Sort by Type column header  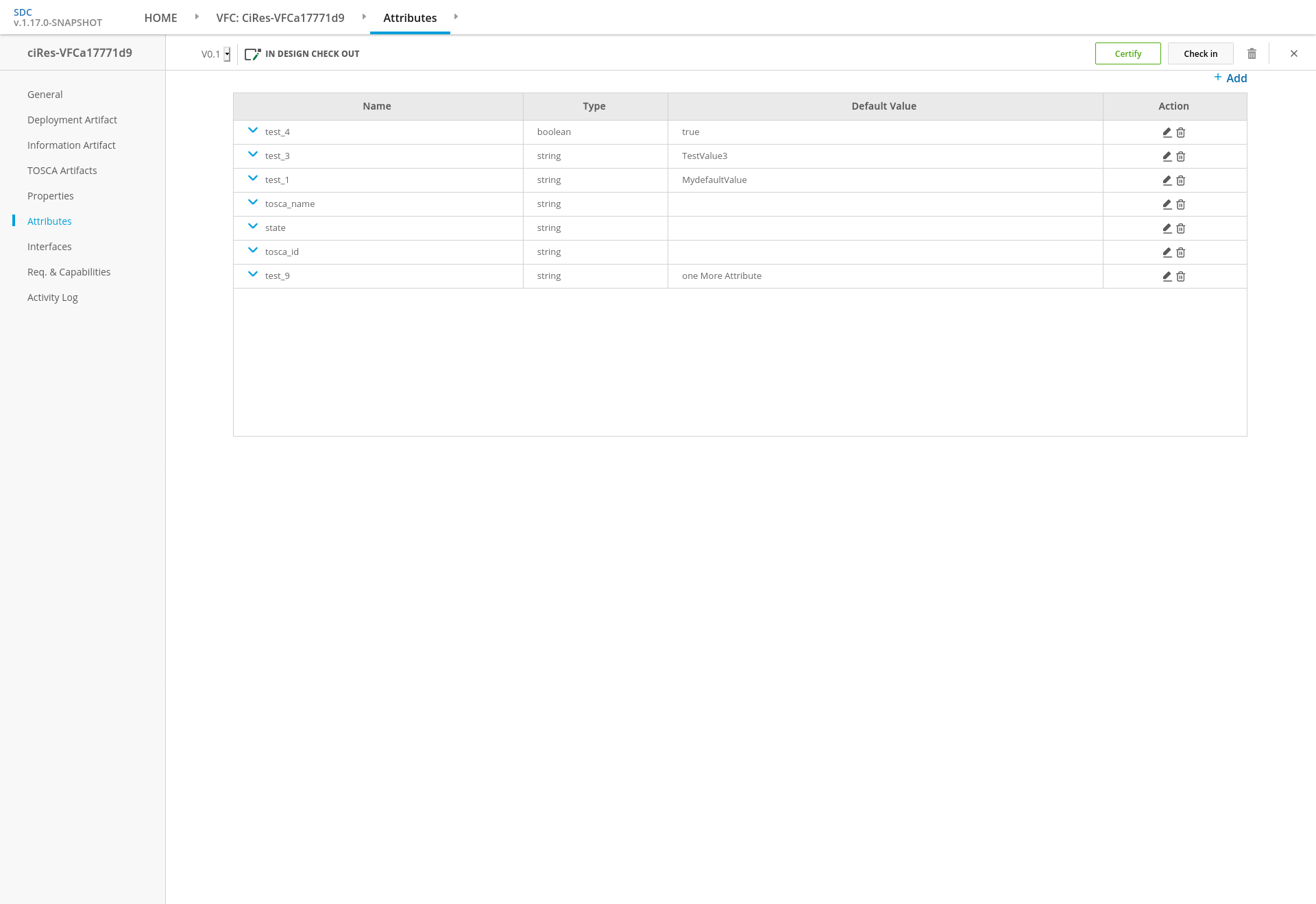tap(594, 106)
